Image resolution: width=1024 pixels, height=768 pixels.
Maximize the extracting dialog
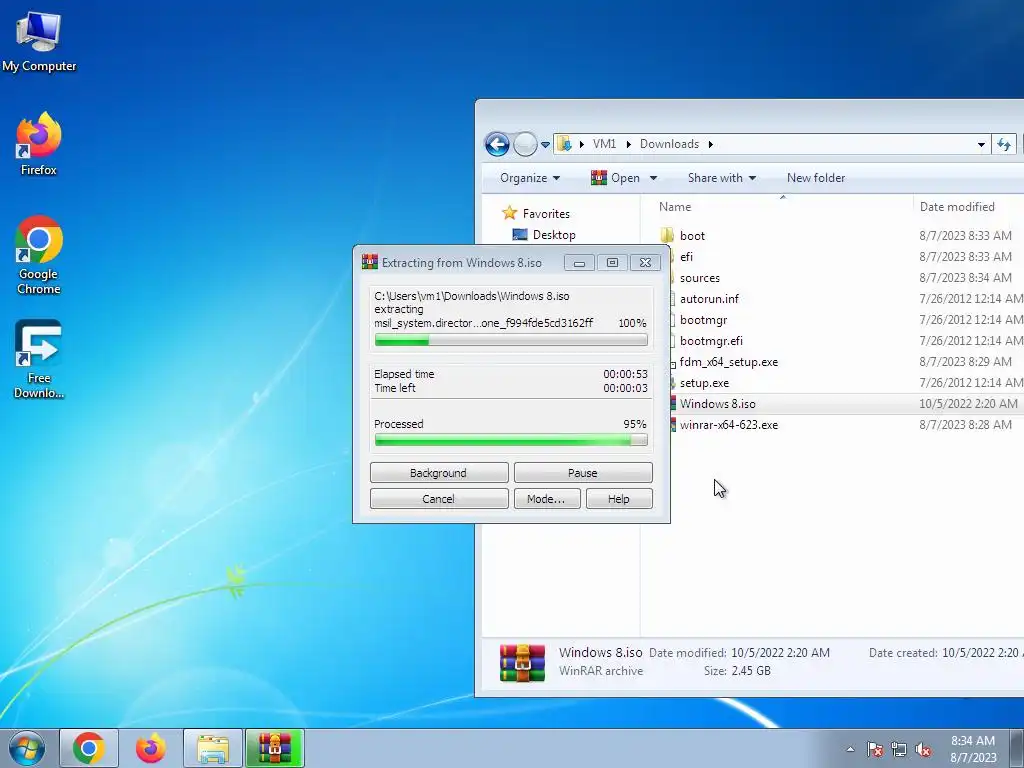click(612, 263)
